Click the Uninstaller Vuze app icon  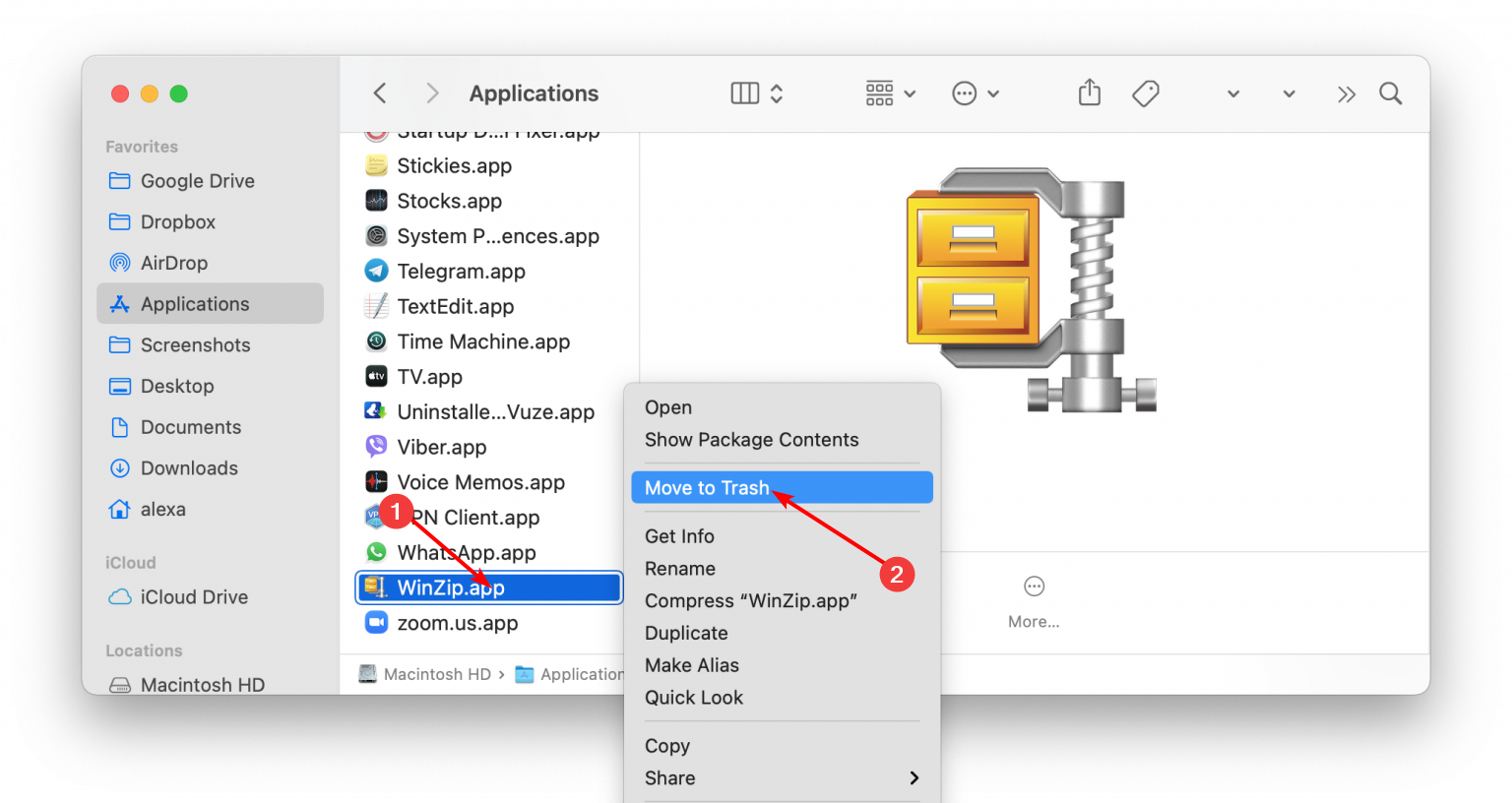pyautogui.click(x=376, y=411)
